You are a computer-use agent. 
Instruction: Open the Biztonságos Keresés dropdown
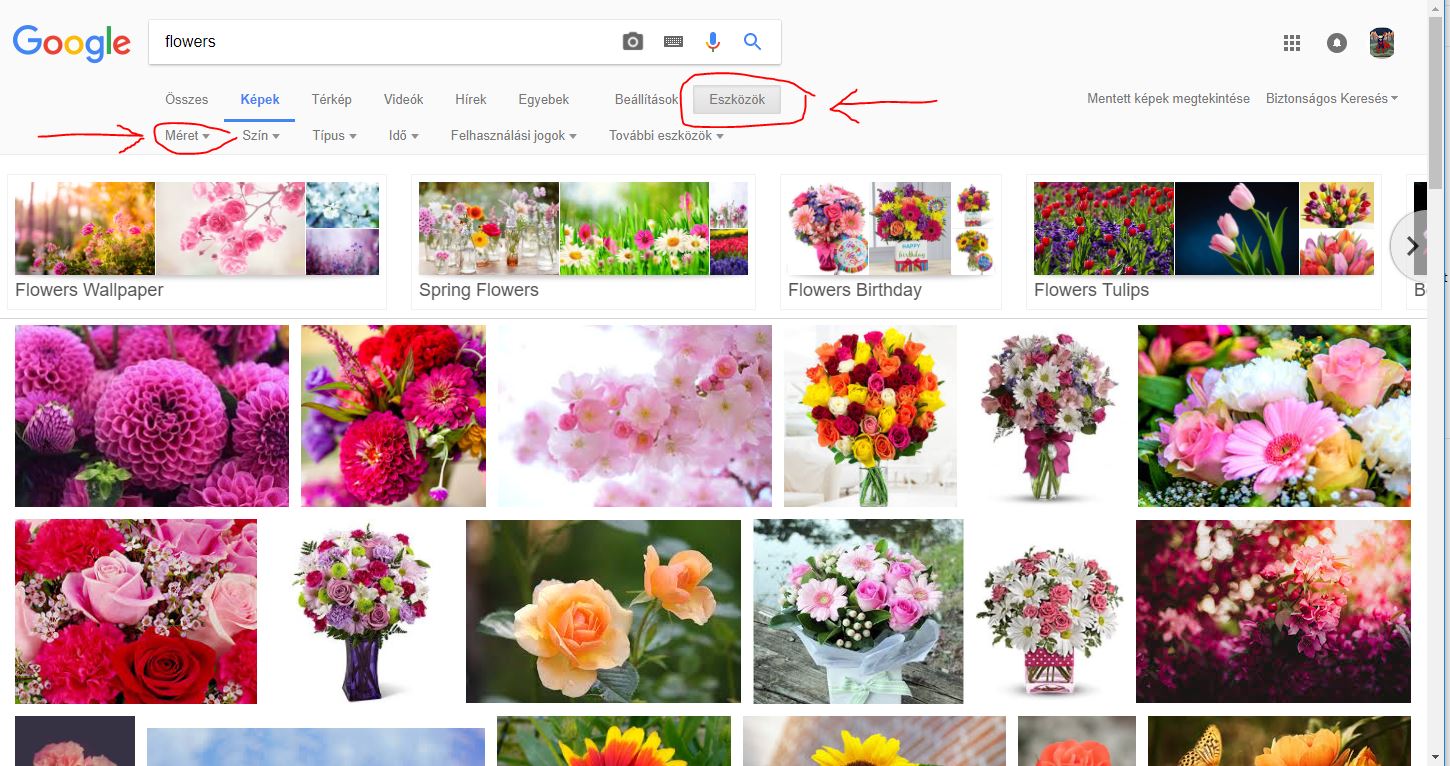[1331, 99]
